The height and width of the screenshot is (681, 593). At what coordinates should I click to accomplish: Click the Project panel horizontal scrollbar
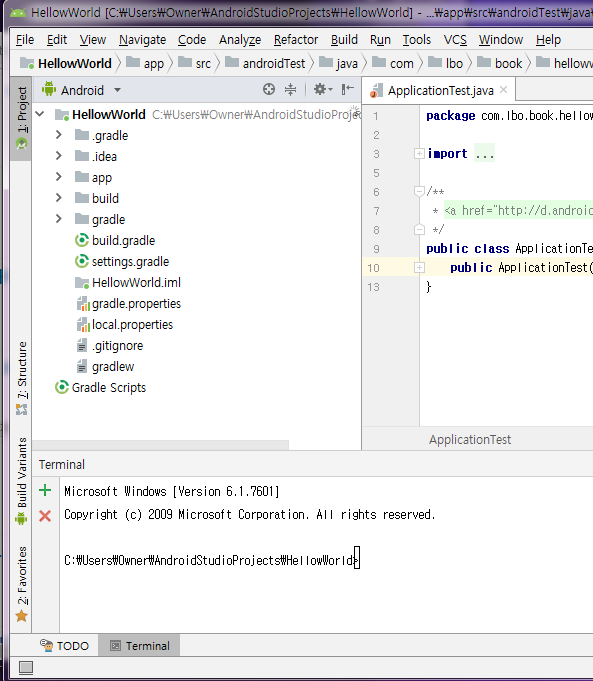pos(161,445)
